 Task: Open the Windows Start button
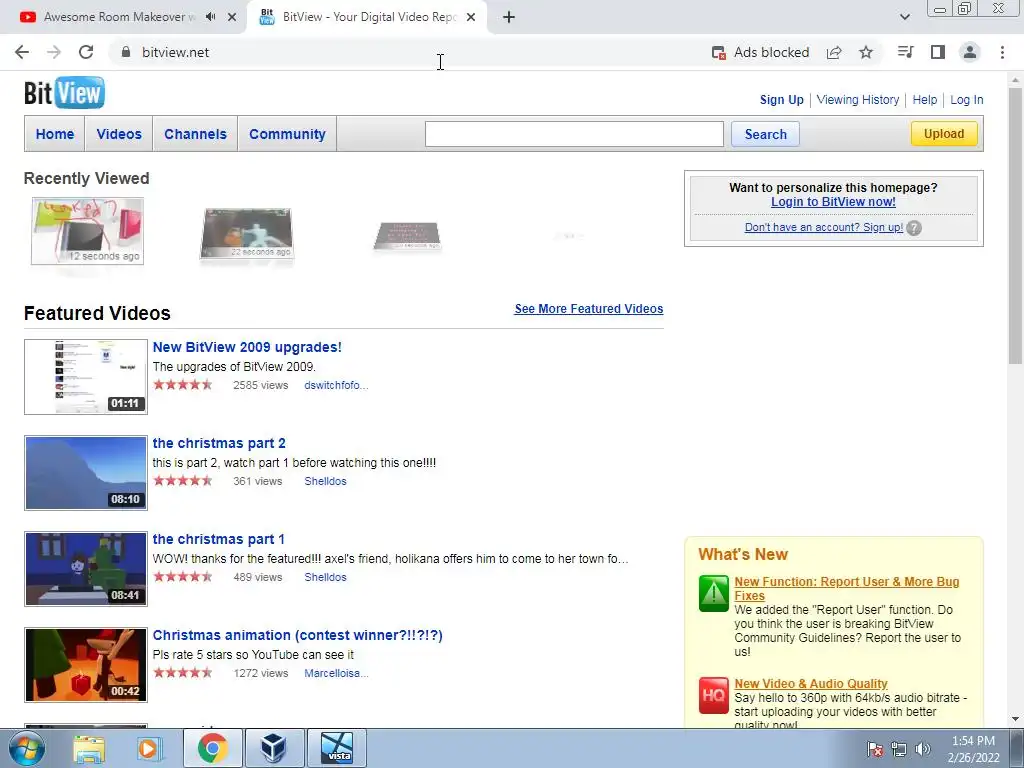point(27,748)
